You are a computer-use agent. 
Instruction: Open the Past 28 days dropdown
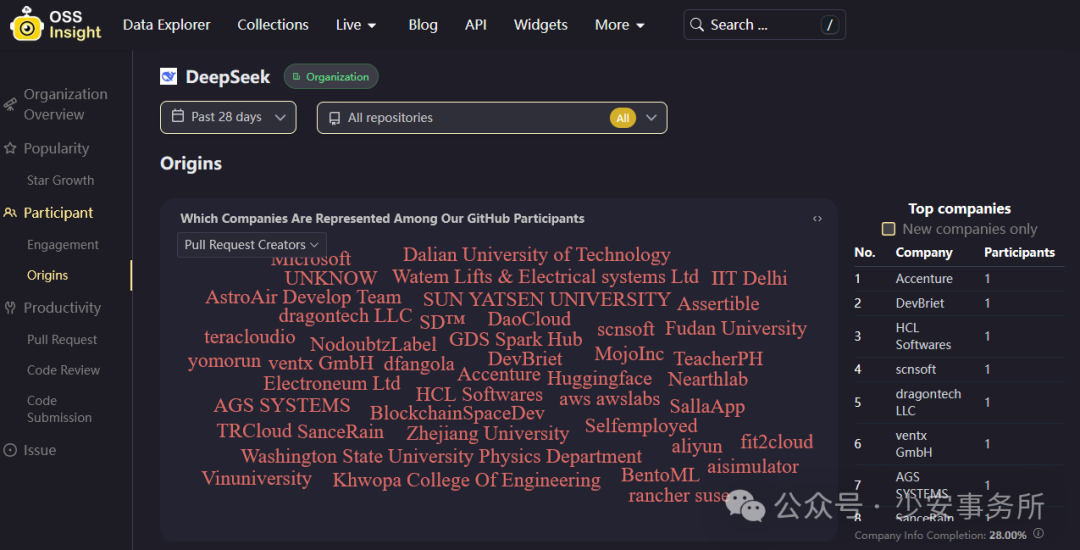[228, 117]
